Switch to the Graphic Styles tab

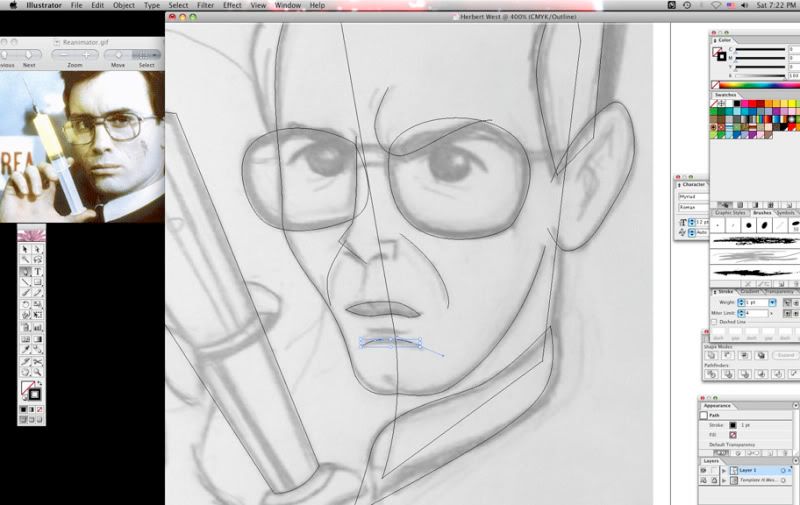730,213
